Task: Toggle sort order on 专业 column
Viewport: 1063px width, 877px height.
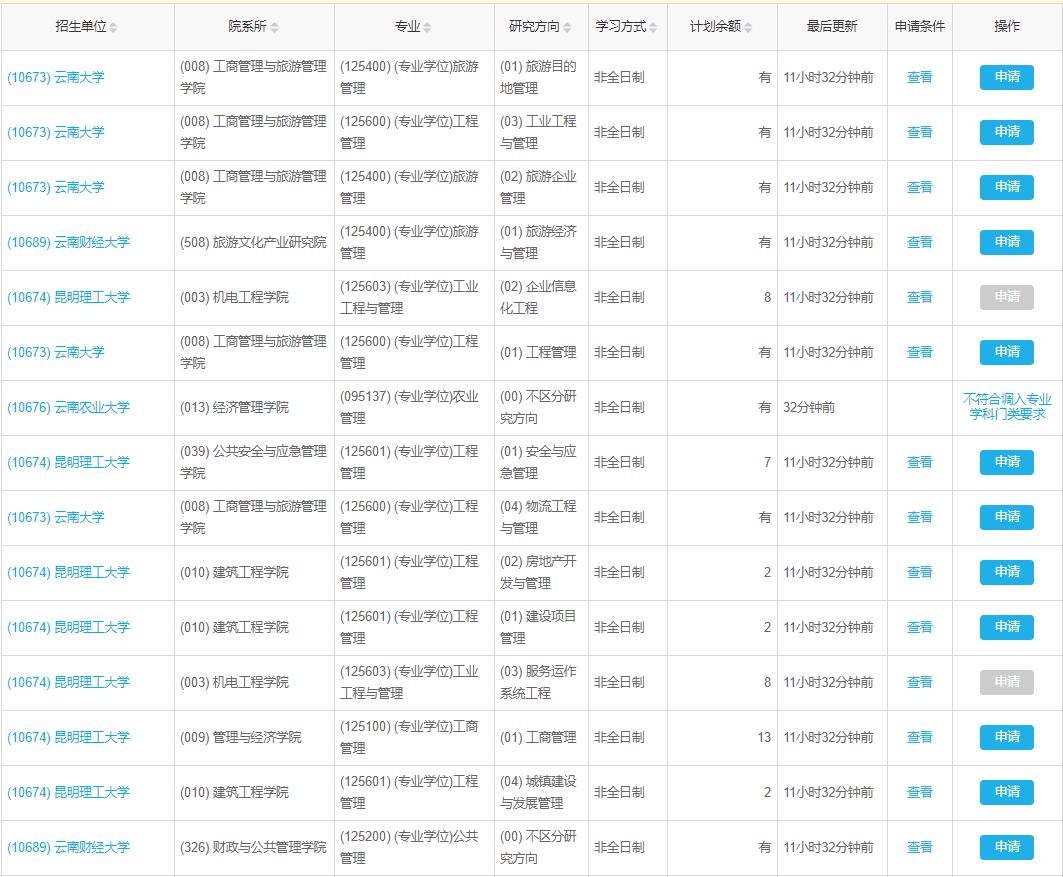Action: tap(427, 28)
